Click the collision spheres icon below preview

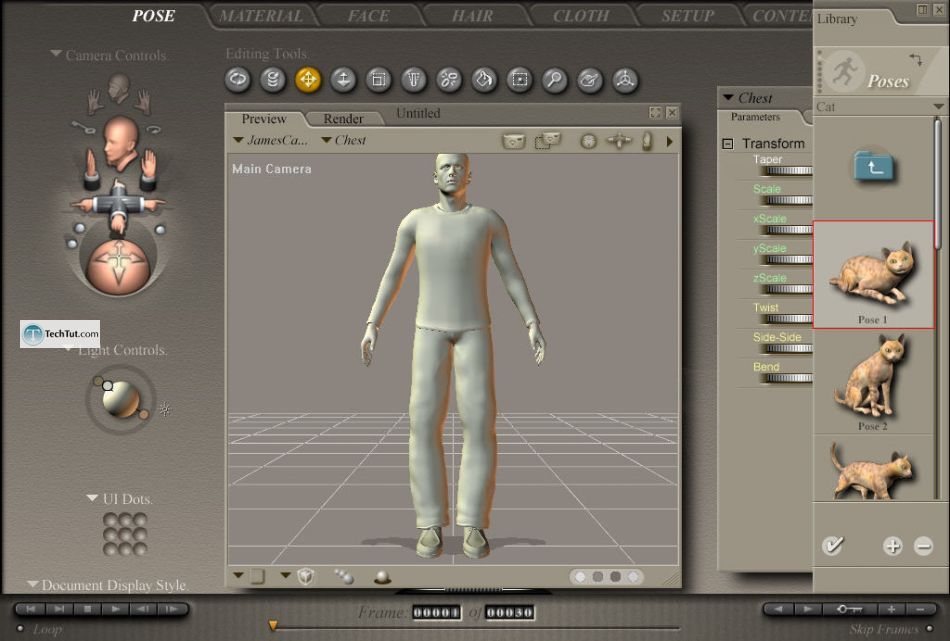[344, 577]
